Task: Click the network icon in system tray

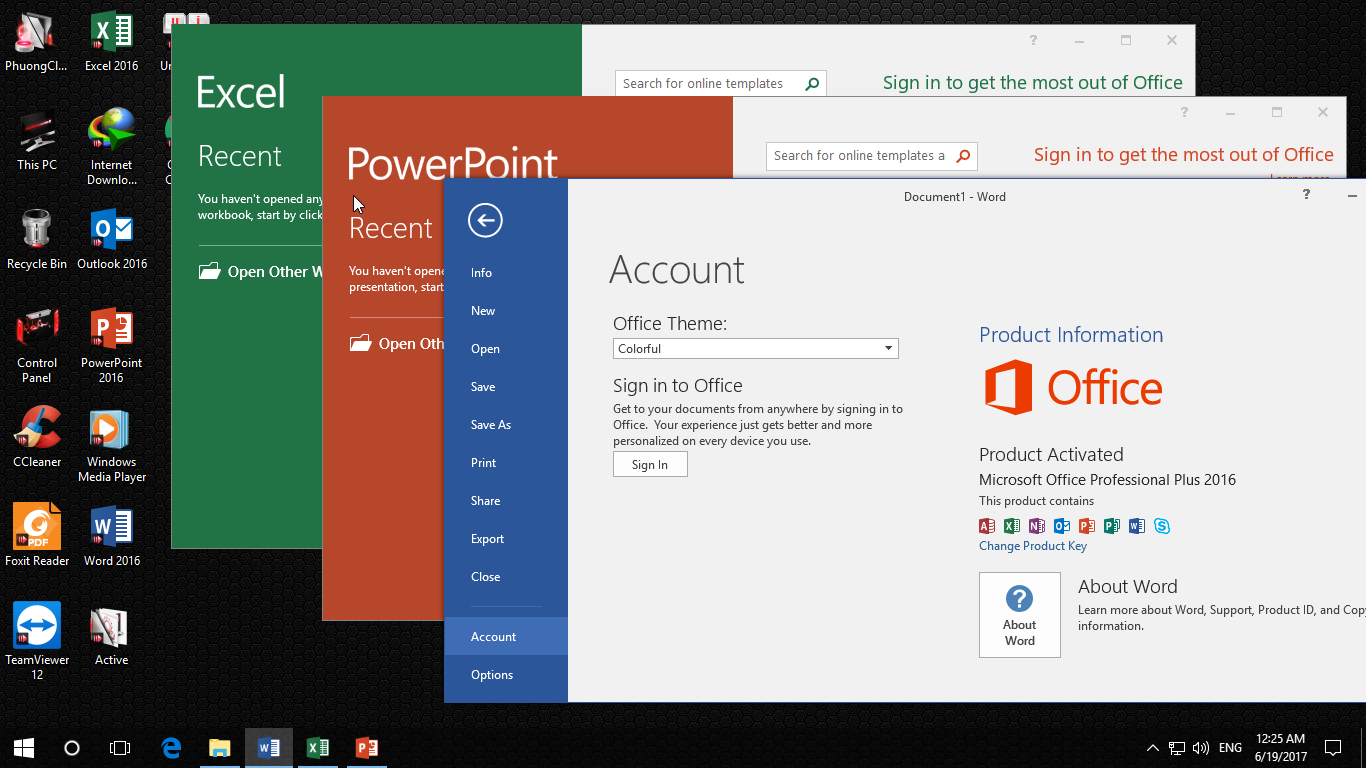Action: 1177,747
